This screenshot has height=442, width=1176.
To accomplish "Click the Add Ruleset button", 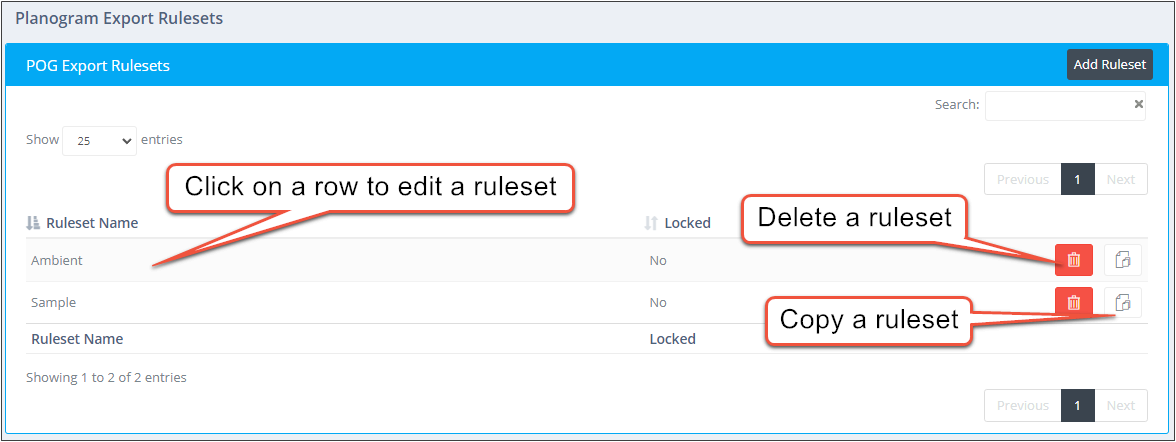I will [x=1109, y=65].
